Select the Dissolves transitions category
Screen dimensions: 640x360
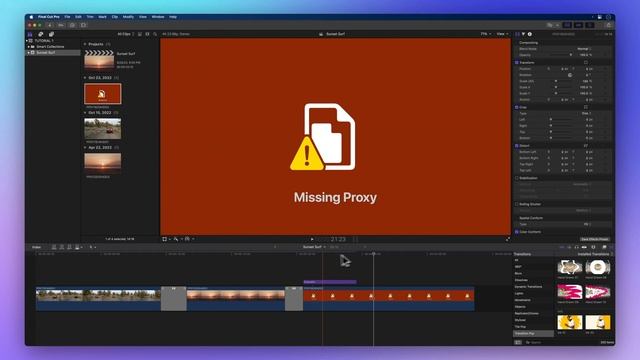click(521, 280)
